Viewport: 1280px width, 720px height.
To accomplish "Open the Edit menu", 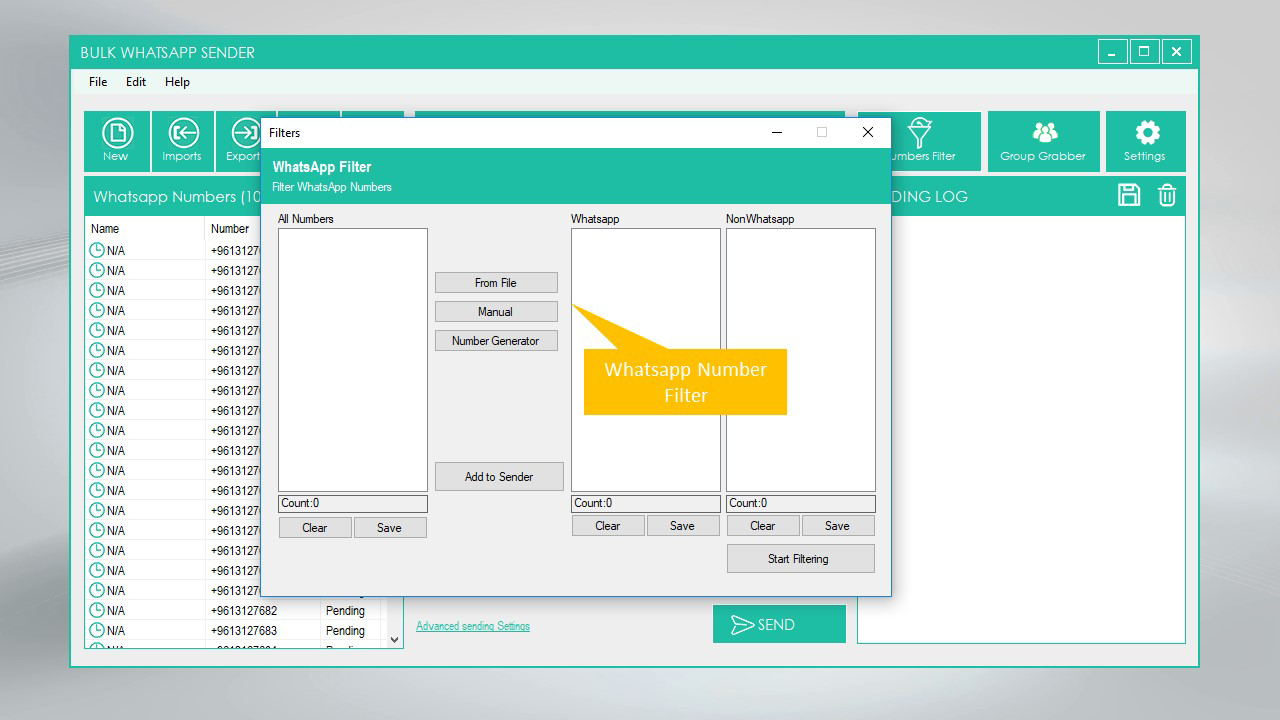I will click(136, 82).
